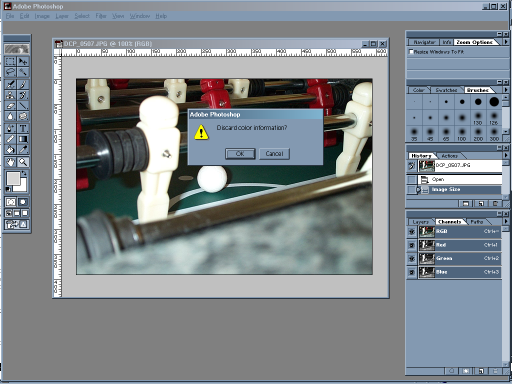Select the Hand tool
Viewport: 512px width, 384px height.
[10, 162]
